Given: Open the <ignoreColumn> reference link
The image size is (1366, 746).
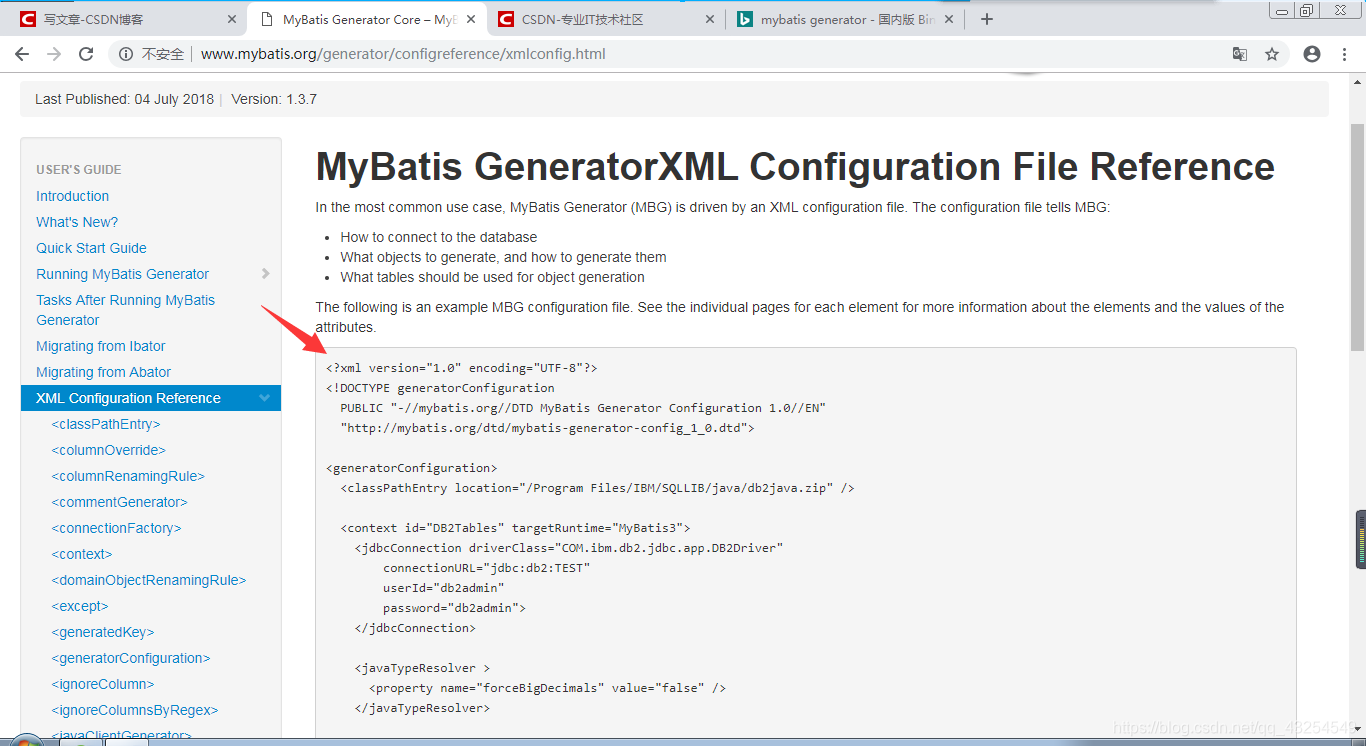Looking at the screenshot, I should [x=103, y=684].
